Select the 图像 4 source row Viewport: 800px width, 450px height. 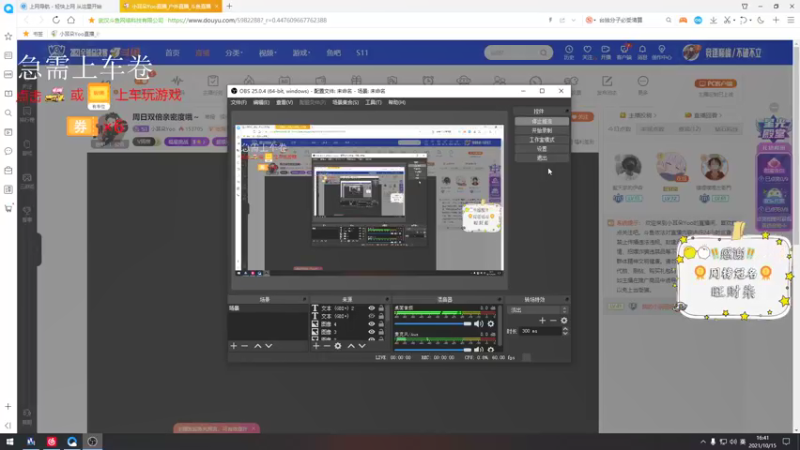[x=349, y=323]
